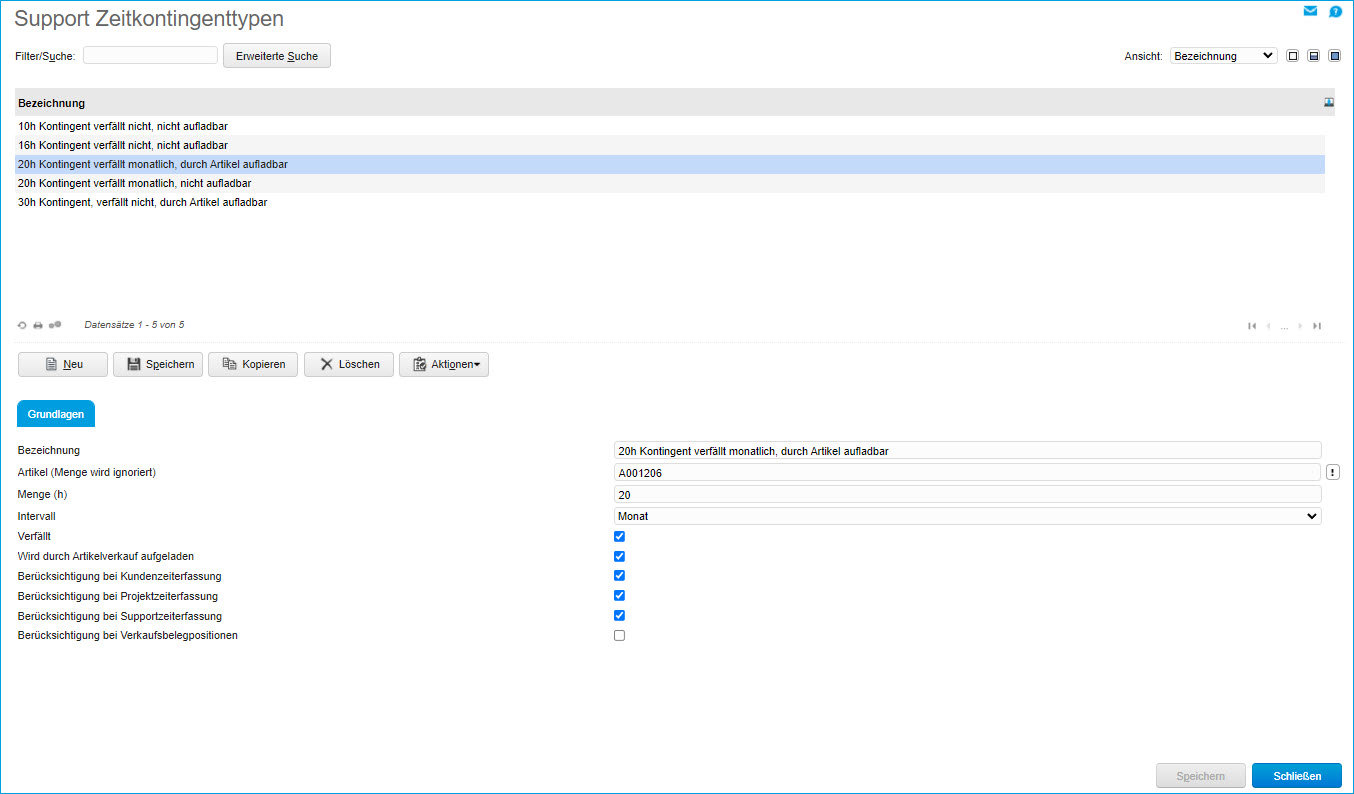Image resolution: width=1354 pixels, height=794 pixels.
Task: Open the Ansicht dropdown
Action: tap(1223, 56)
